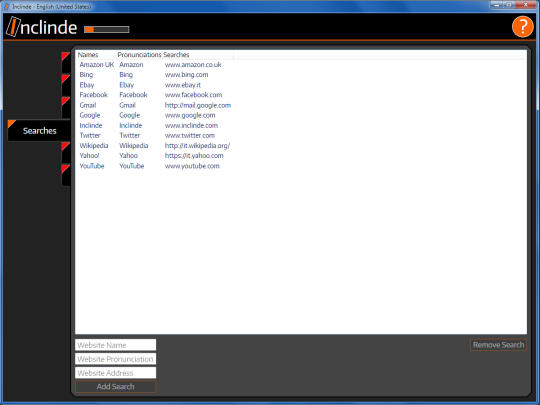Screen dimensions: 540x405
Task: Select the Searches sidebar tab
Action: click(39, 131)
